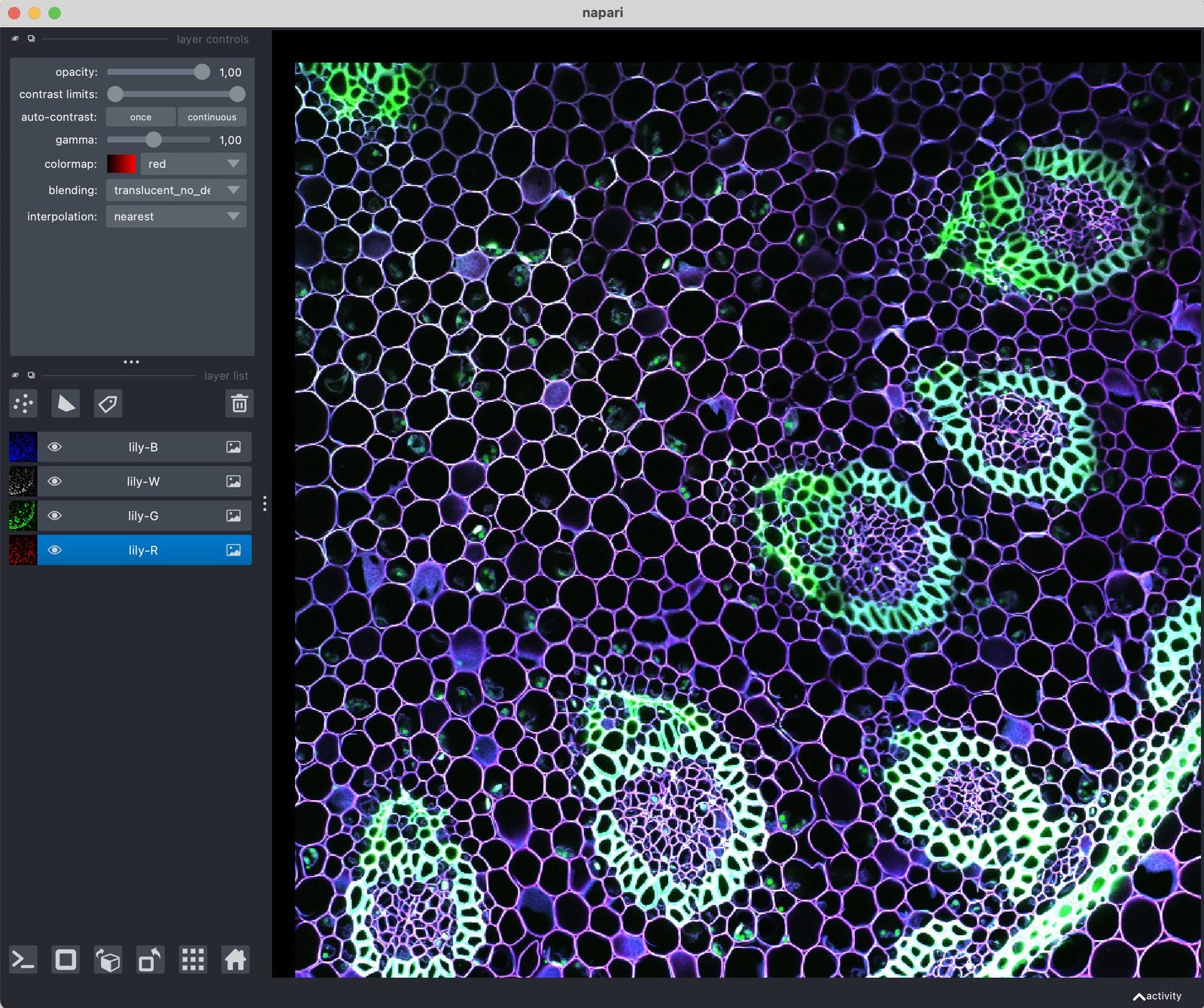Enable continuous auto-contrast
The width and height of the screenshot is (1204, 1008).
coord(212,117)
